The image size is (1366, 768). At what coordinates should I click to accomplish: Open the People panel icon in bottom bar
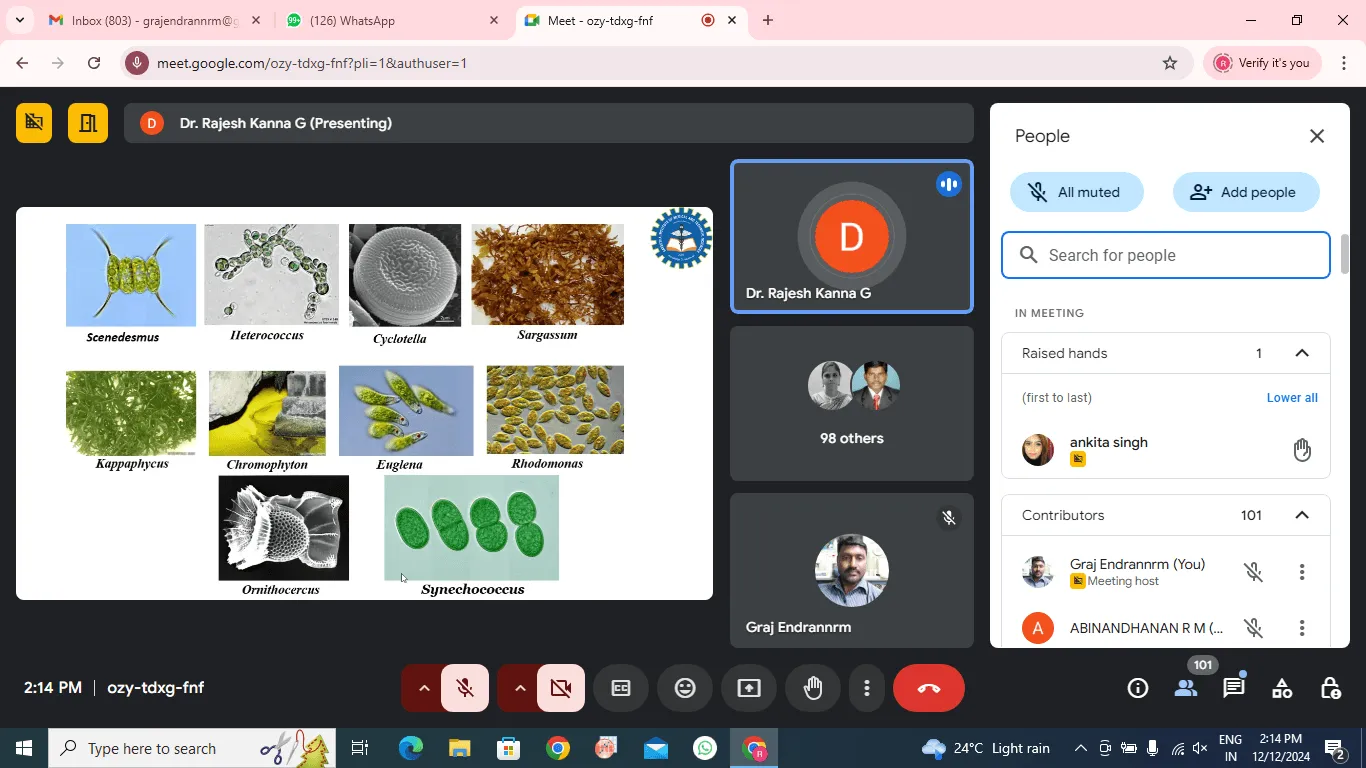[x=1186, y=688]
